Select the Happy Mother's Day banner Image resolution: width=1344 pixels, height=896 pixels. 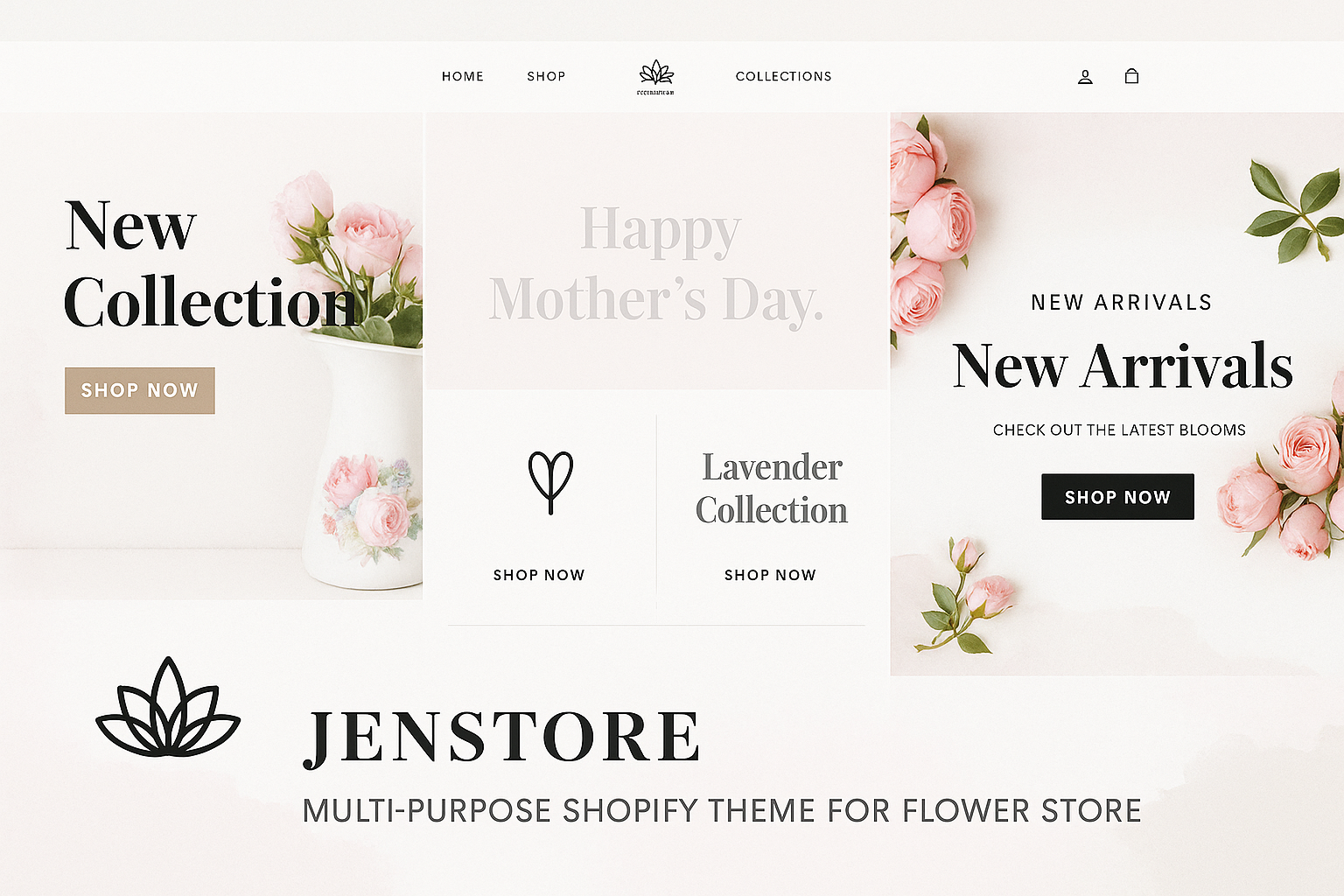656,251
